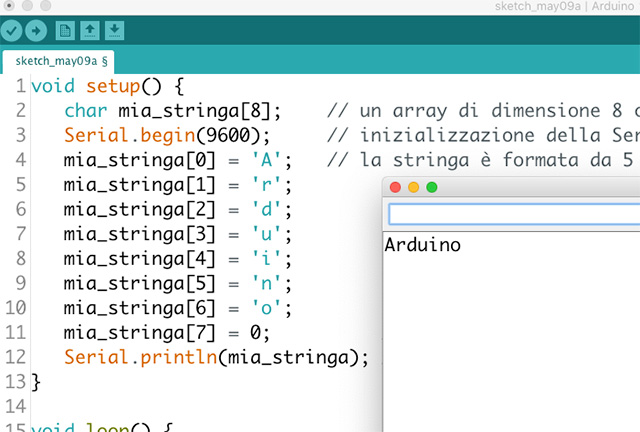Click "mia_stringa[0] = 'A';" line
The image size is (640, 432).
tap(178, 160)
